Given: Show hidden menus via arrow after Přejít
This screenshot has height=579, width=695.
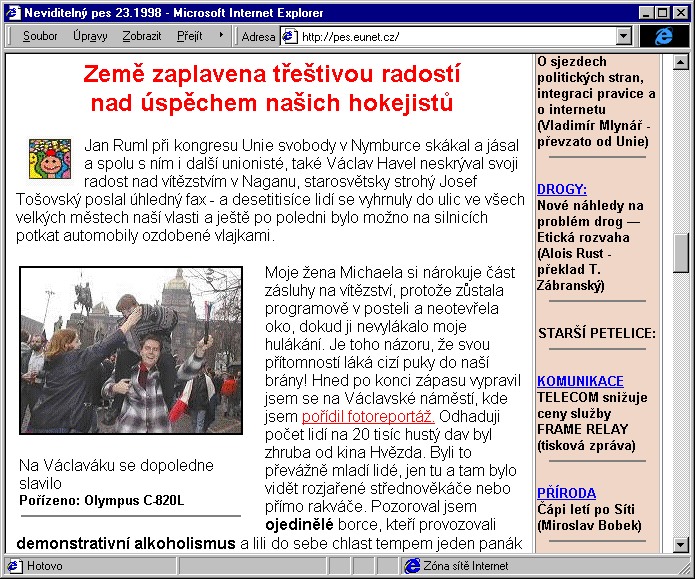Looking at the screenshot, I should coord(220,35).
